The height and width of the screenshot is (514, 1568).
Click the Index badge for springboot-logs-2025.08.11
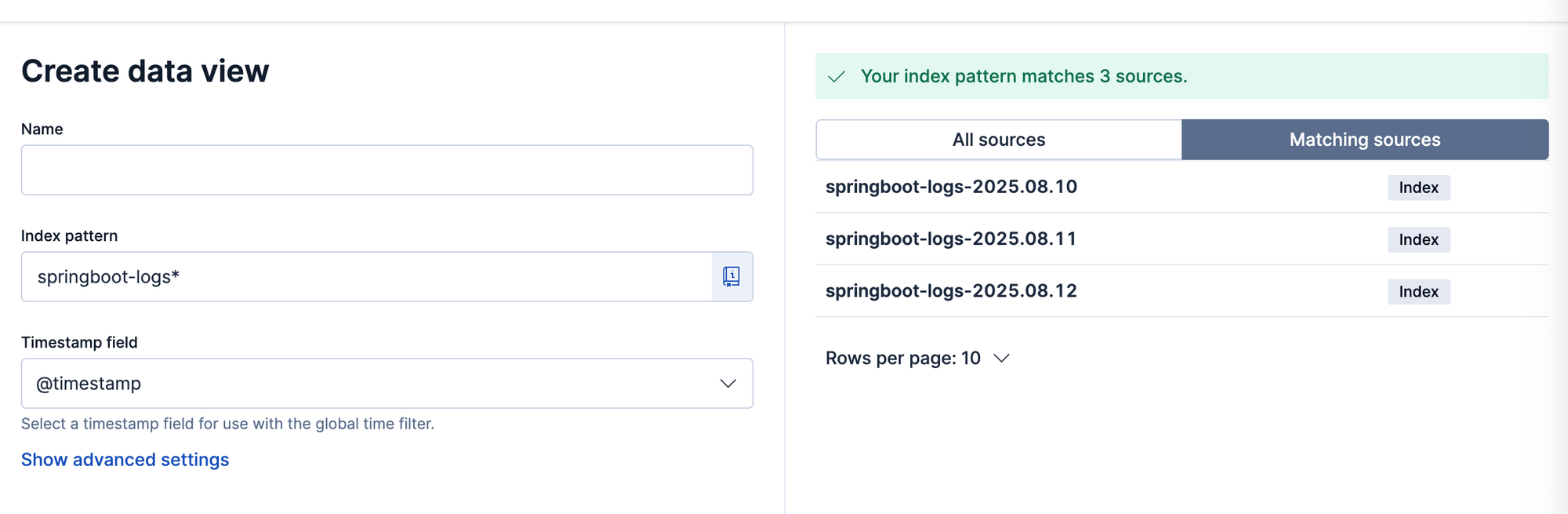(x=1418, y=239)
